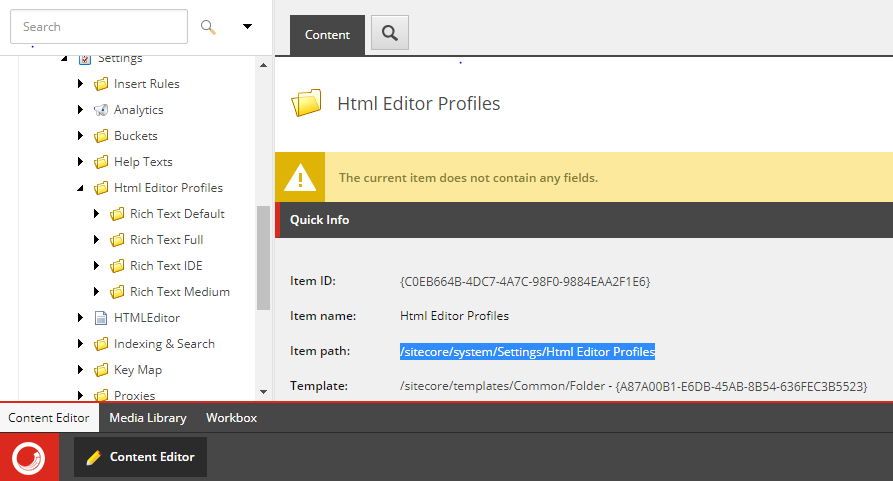Click the highlighted item path value
The height and width of the screenshot is (481, 893).
pos(527,352)
